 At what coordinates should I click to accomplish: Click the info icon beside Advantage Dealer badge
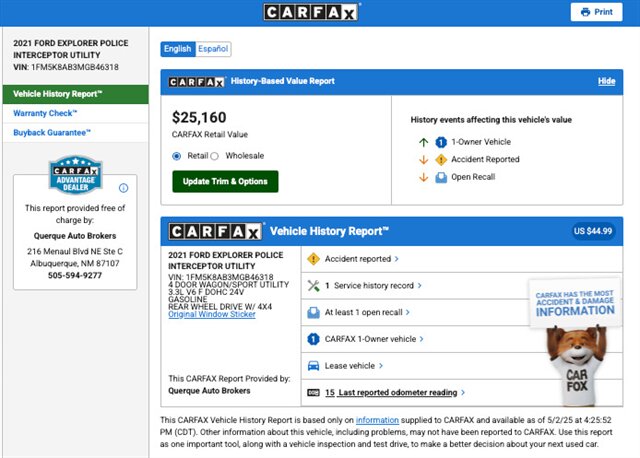124,188
